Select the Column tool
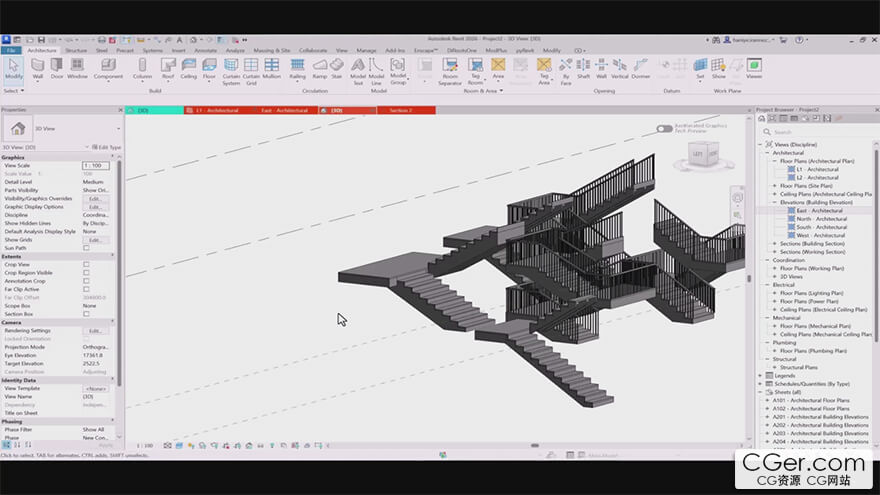The width and height of the screenshot is (880, 495). click(142, 68)
